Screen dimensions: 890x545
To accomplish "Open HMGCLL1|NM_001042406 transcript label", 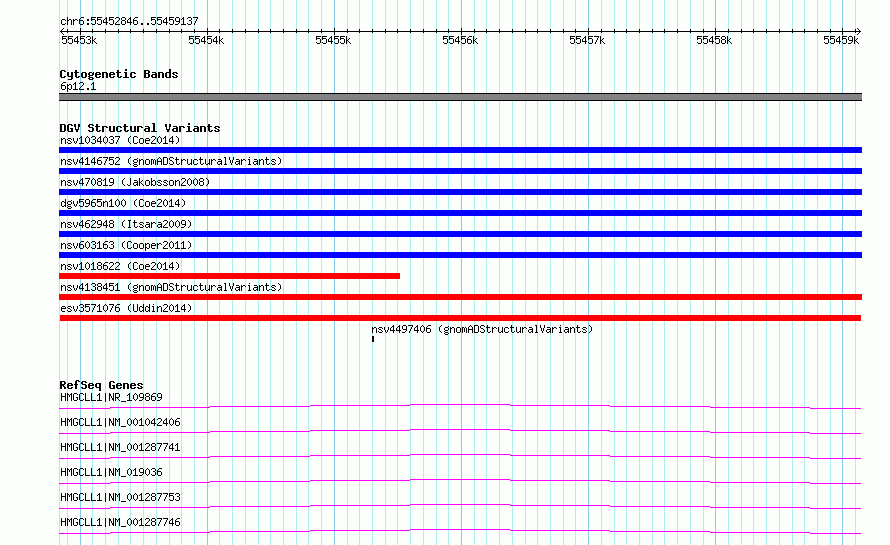I will pyautogui.click(x=120, y=422).
